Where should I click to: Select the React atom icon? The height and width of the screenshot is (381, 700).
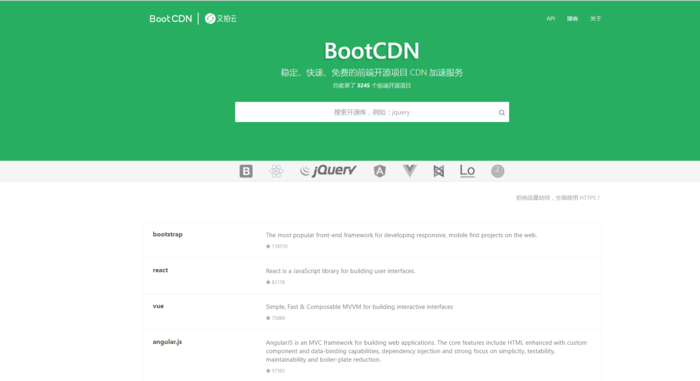[276, 171]
